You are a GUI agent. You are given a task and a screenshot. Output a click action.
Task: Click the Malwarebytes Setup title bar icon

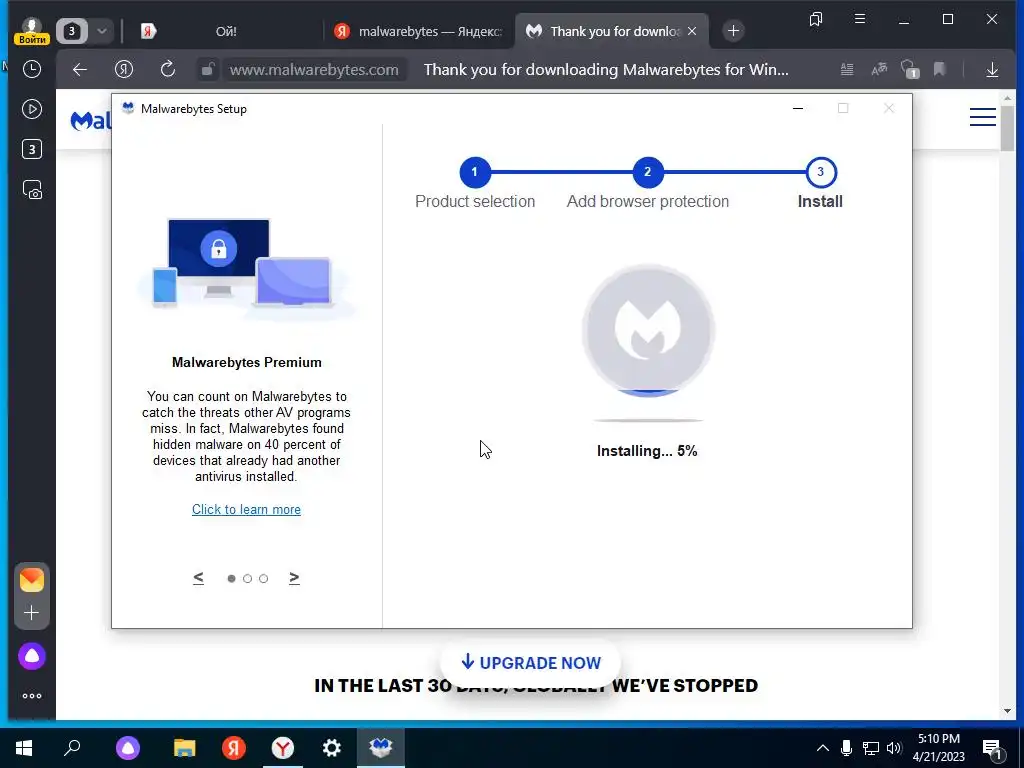point(128,108)
